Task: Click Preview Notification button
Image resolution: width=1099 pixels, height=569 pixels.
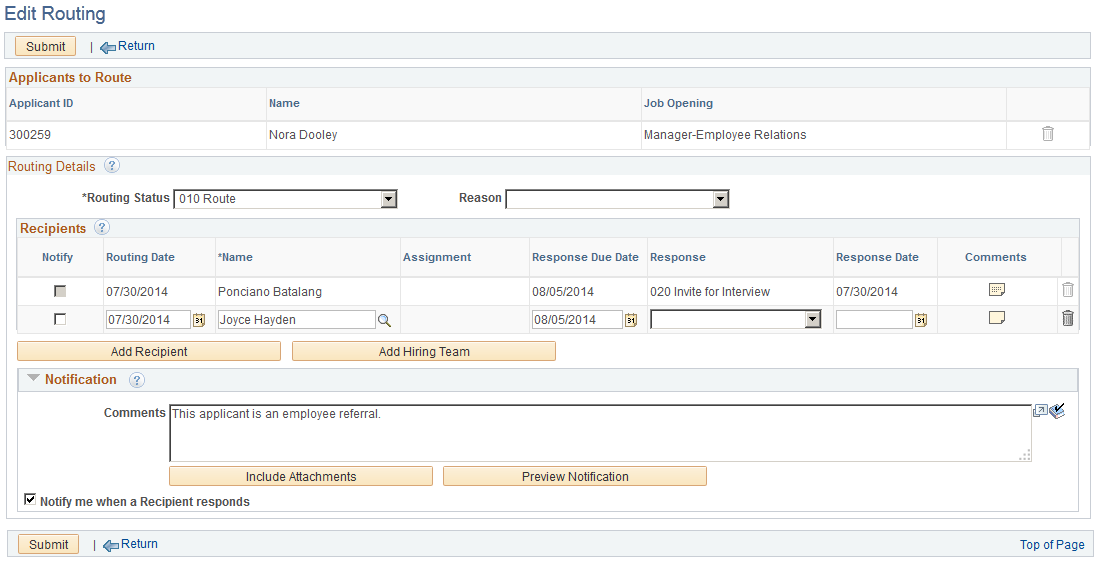Action: point(575,476)
